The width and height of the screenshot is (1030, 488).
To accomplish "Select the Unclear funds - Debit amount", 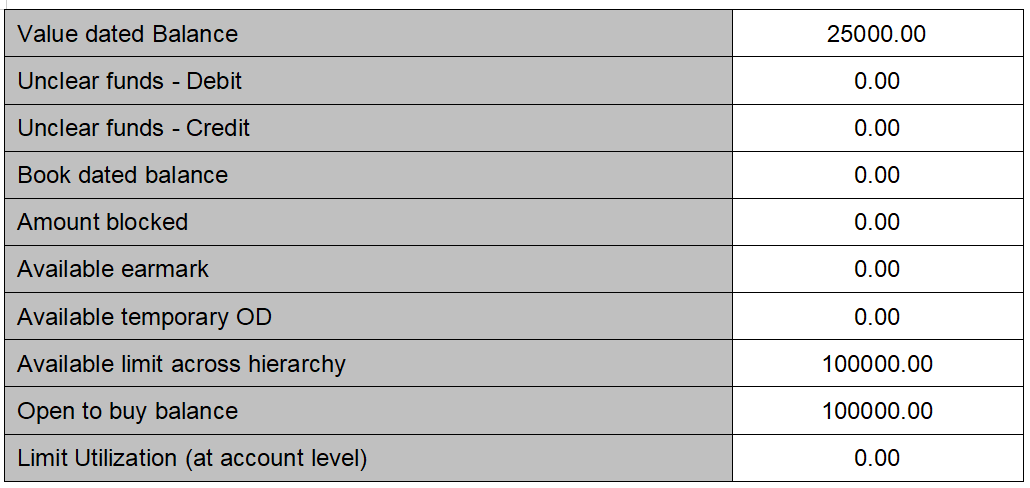I will pos(877,81).
